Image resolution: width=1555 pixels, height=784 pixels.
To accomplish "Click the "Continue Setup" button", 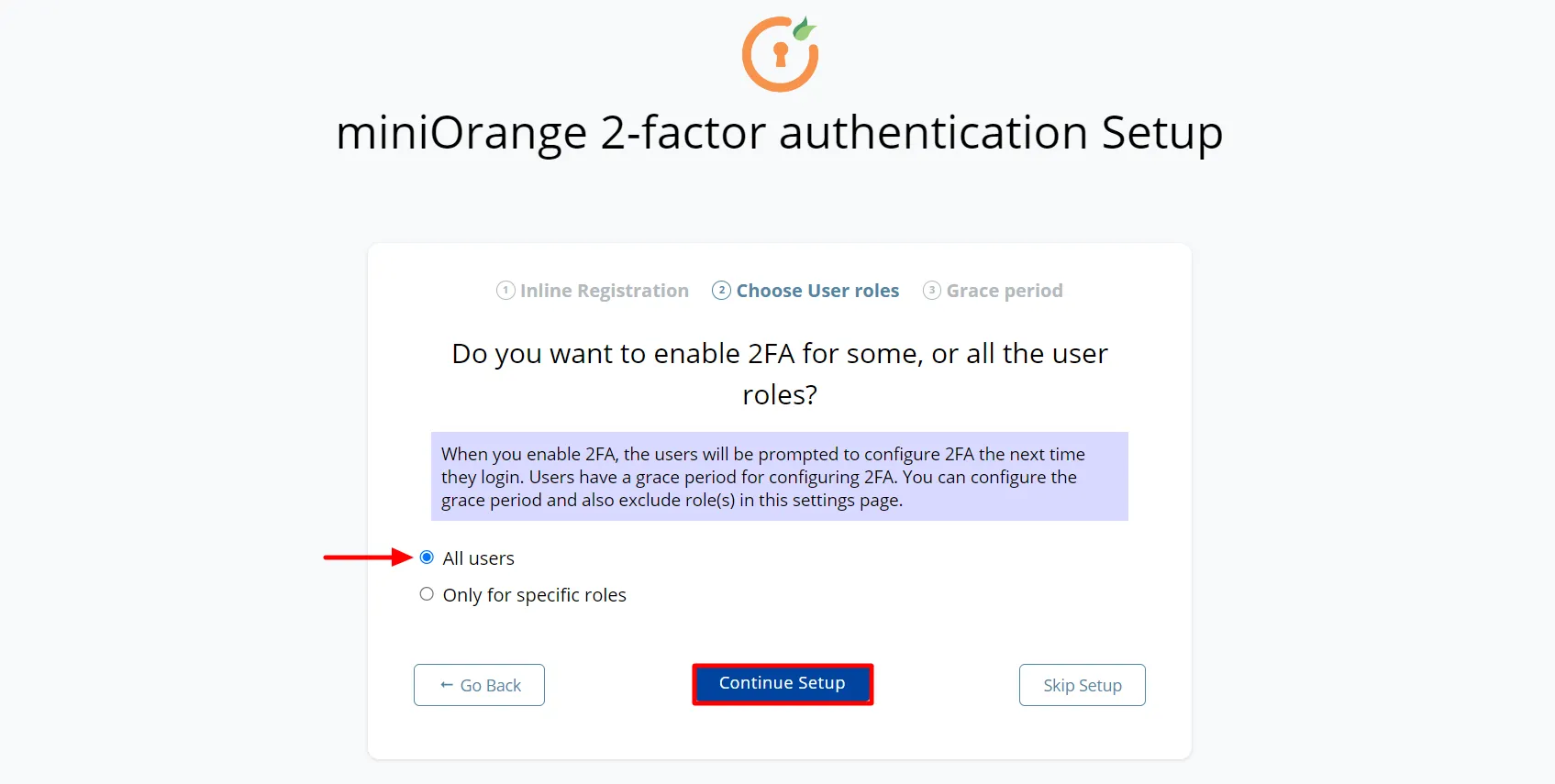I will pos(782,683).
